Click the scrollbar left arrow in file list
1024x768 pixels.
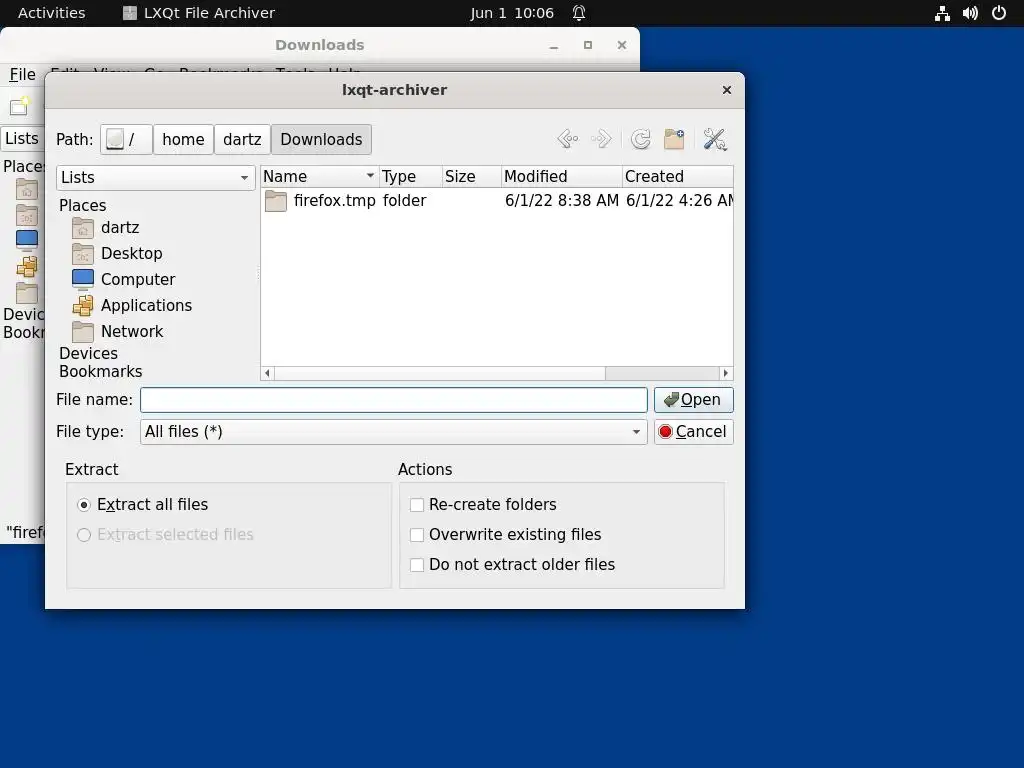tap(267, 374)
